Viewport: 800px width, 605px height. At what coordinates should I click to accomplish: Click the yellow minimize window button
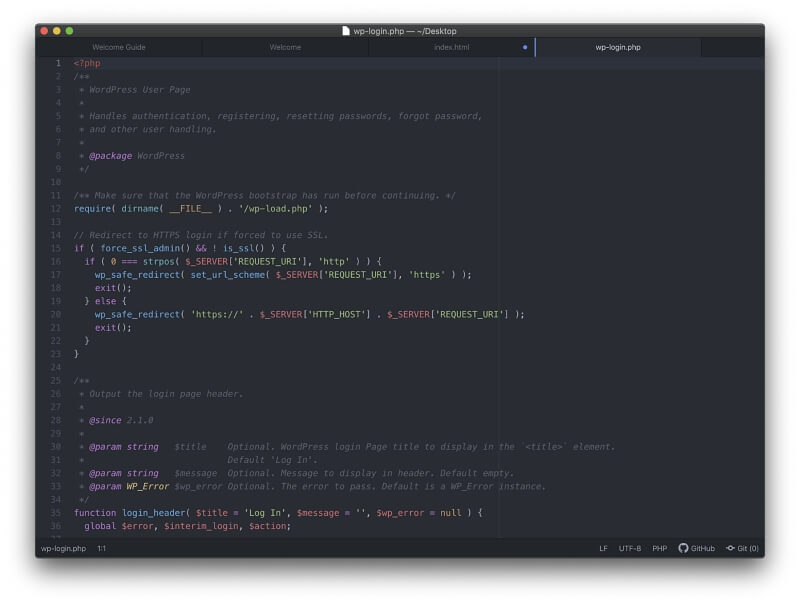(57, 31)
